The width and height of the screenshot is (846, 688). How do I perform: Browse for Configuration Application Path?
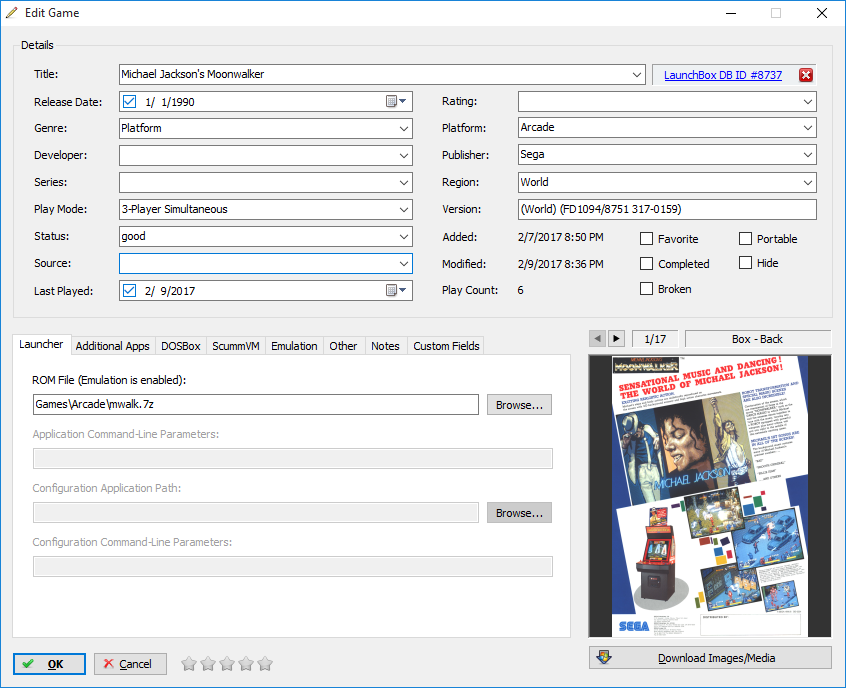519,513
